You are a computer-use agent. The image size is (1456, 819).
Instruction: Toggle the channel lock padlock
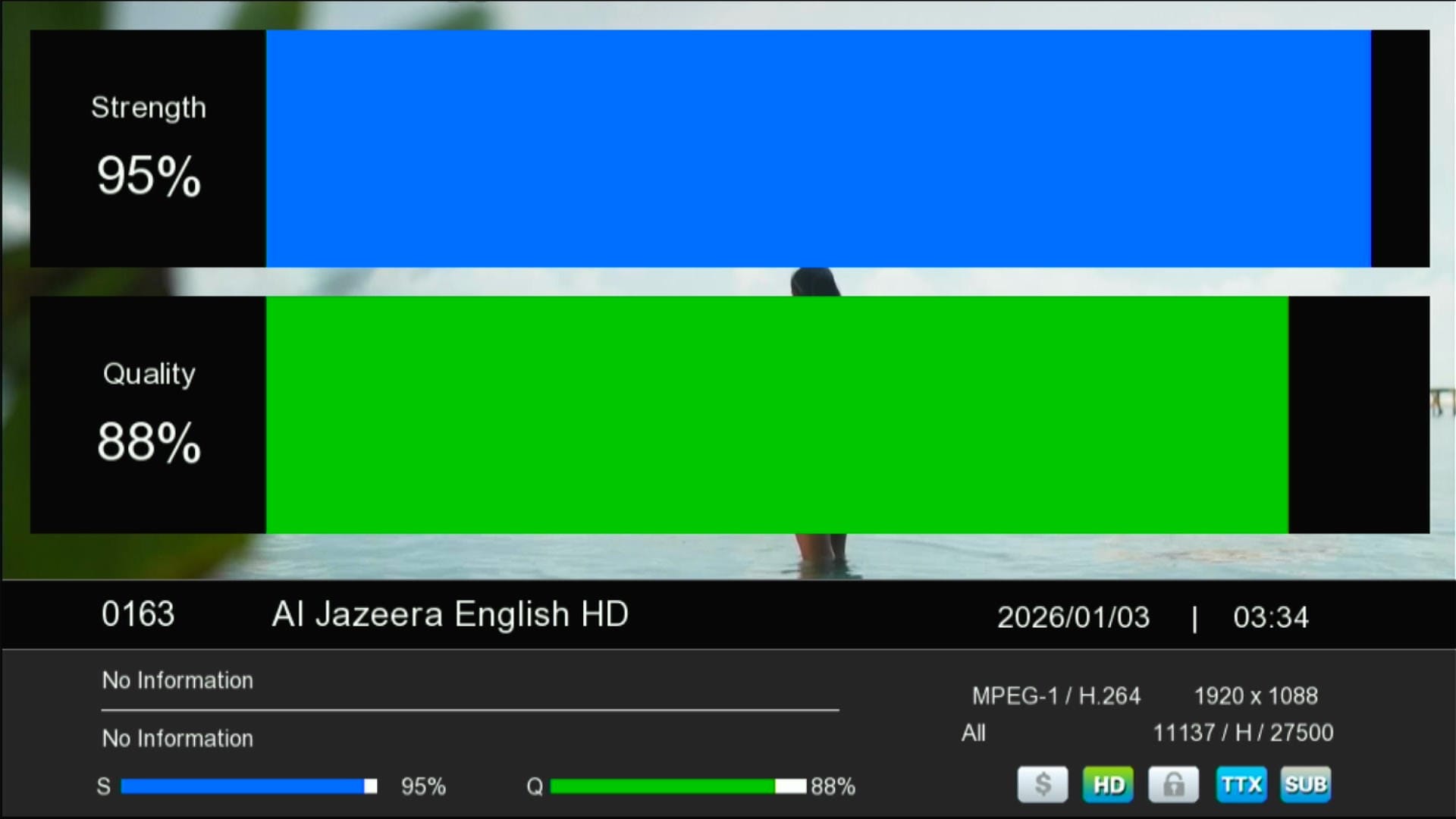[x=1173, y=785]
